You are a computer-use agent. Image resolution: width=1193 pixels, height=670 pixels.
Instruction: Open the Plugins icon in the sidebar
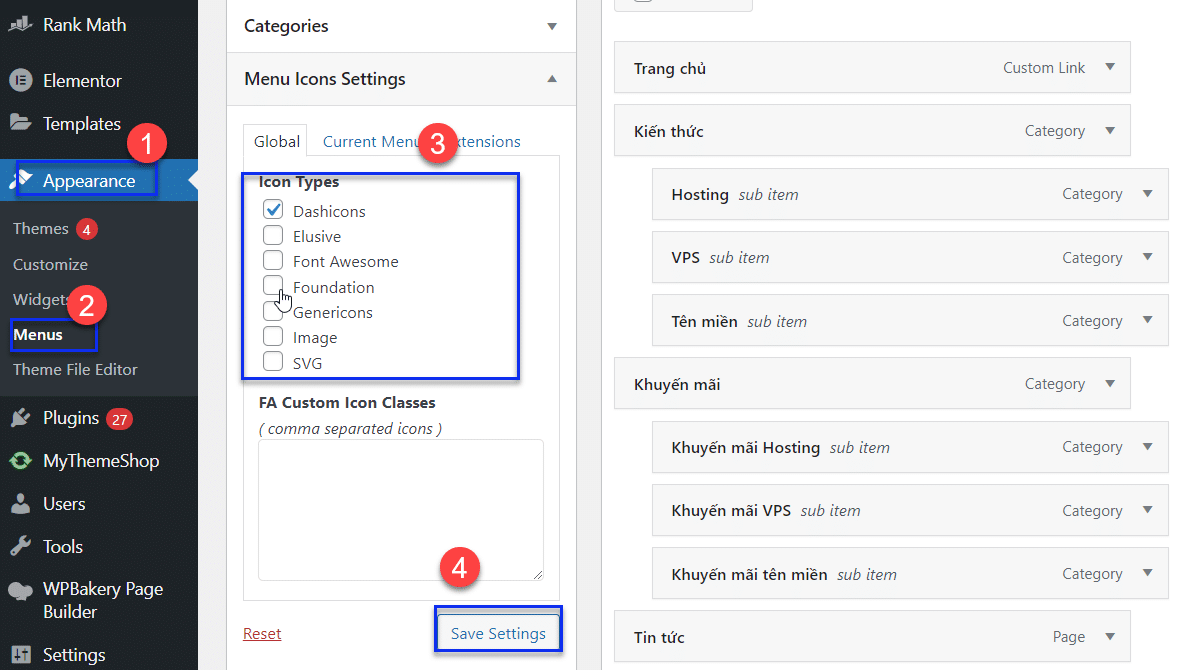[x=20, y=418]
